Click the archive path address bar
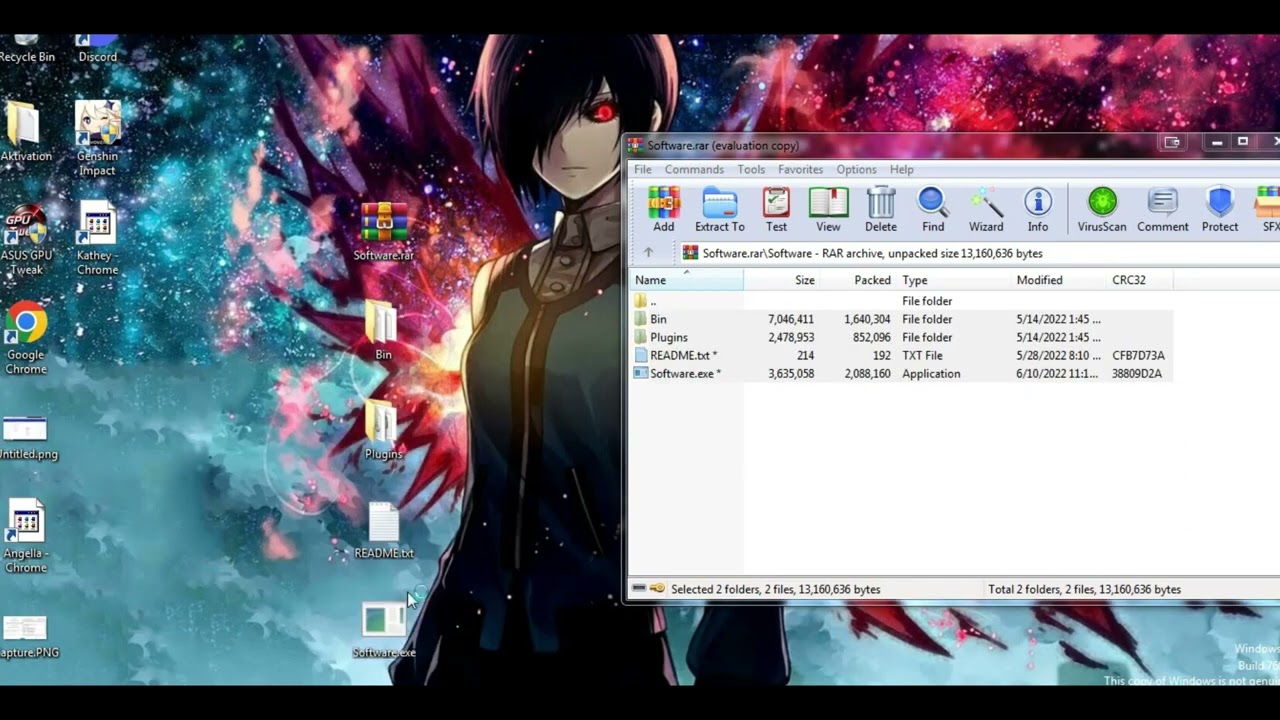The height and width of the screenshot is (720, 1280). [x=978, y=253]
